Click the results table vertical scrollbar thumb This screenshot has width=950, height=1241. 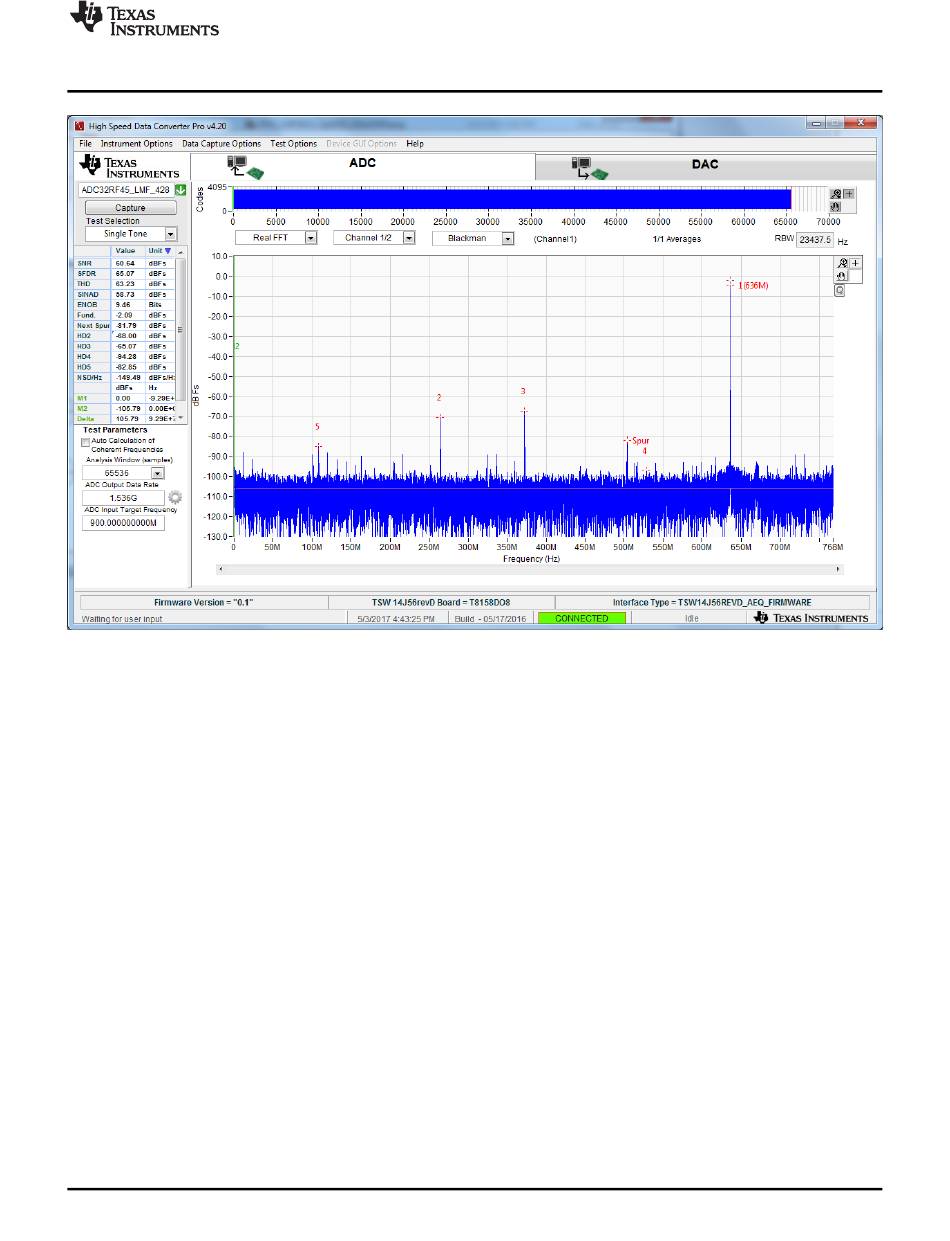[181, 328]
